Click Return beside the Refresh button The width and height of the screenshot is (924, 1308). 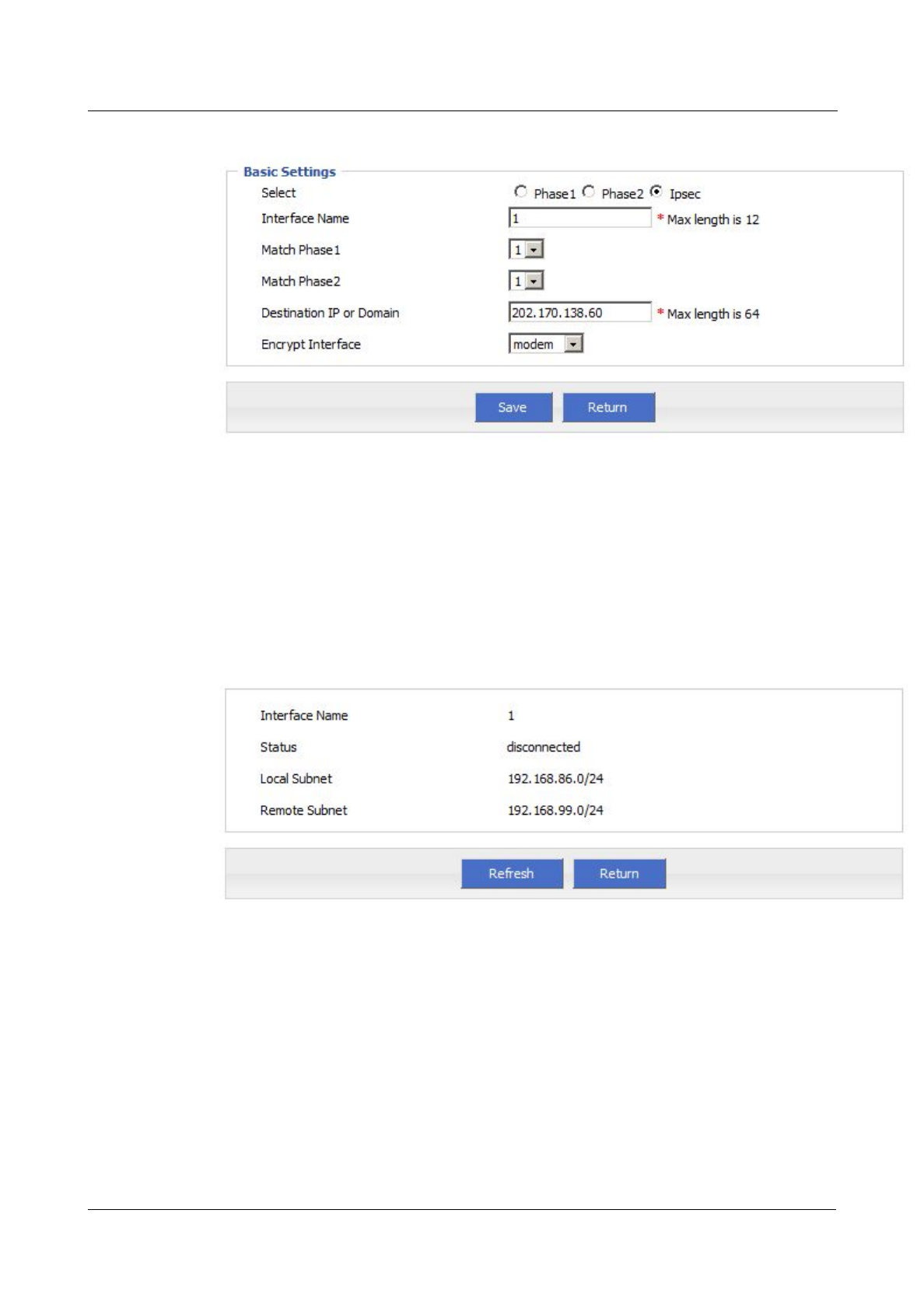point(619,873)
